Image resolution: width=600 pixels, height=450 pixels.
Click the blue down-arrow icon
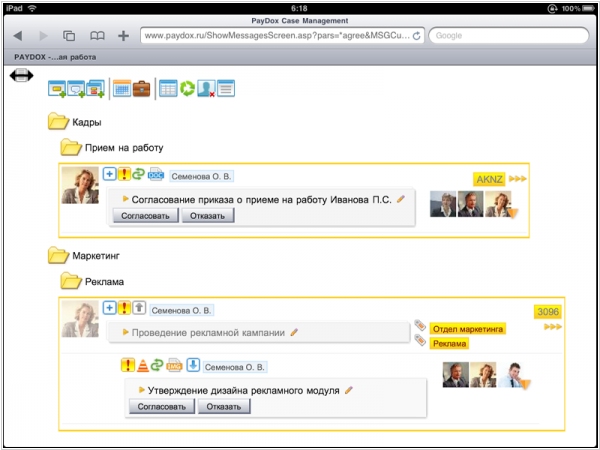click(193, 365)
